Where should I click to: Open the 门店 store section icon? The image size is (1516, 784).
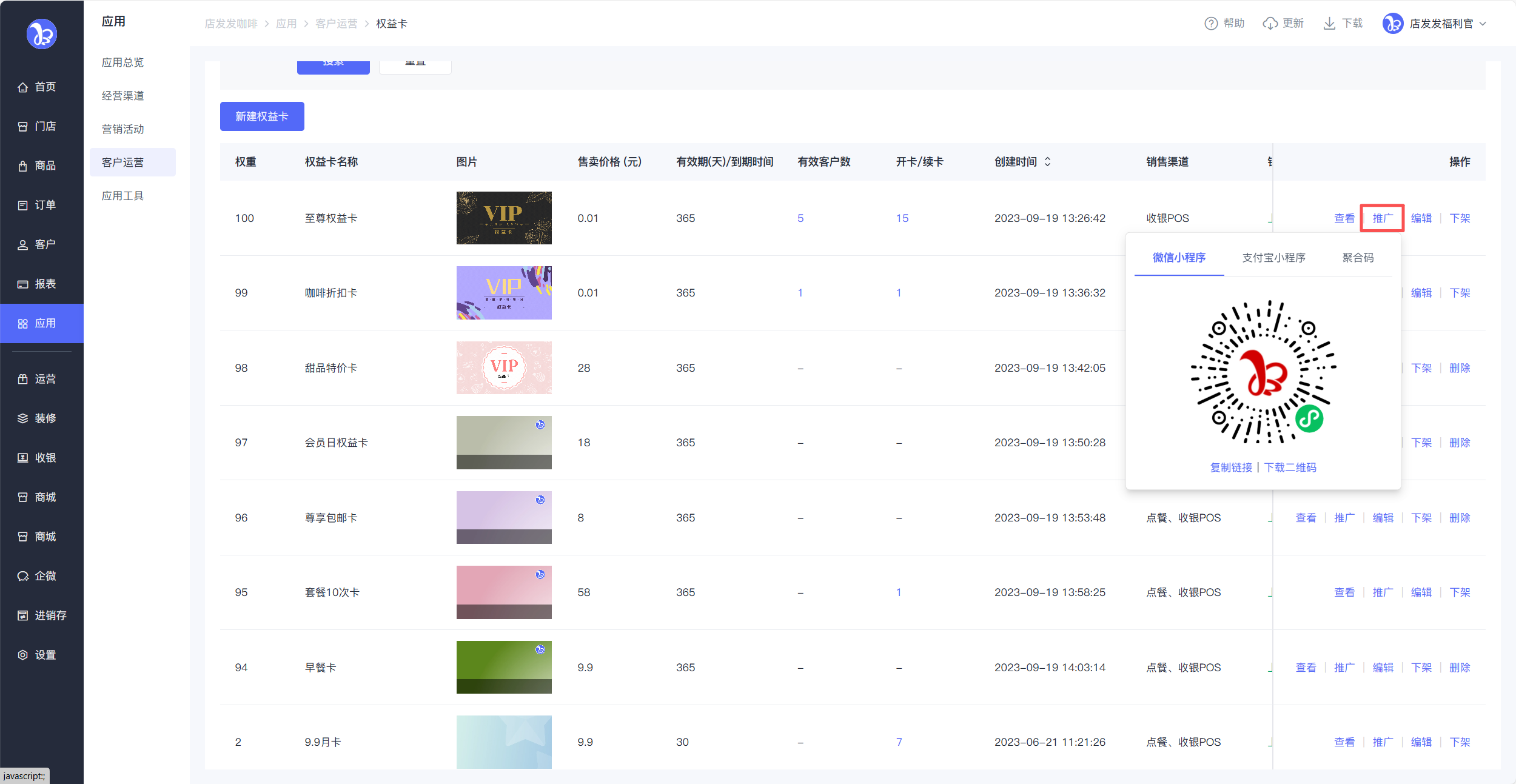click(x=23, y=127)
